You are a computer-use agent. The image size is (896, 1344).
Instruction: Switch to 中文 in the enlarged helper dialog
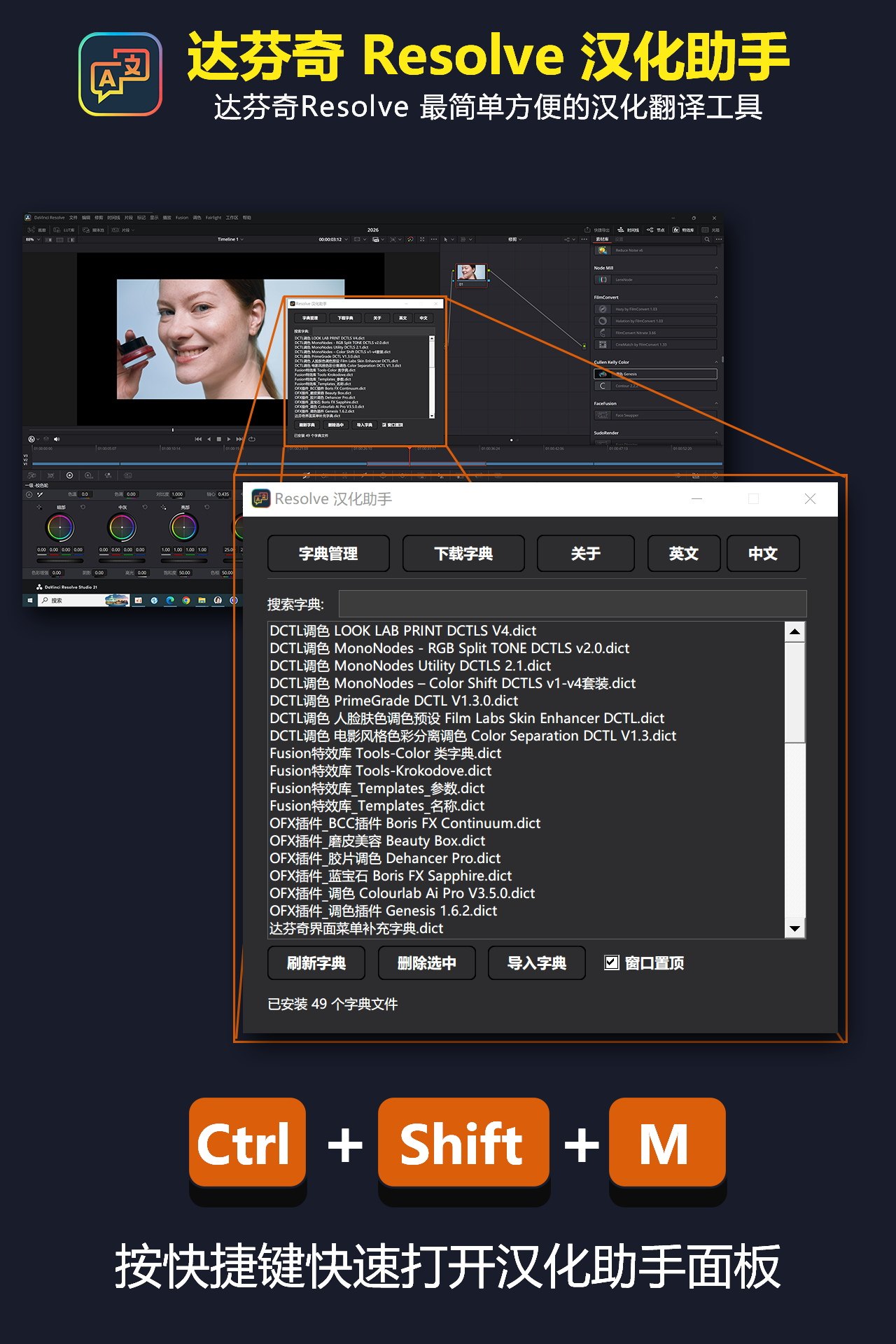pos(763,554)
